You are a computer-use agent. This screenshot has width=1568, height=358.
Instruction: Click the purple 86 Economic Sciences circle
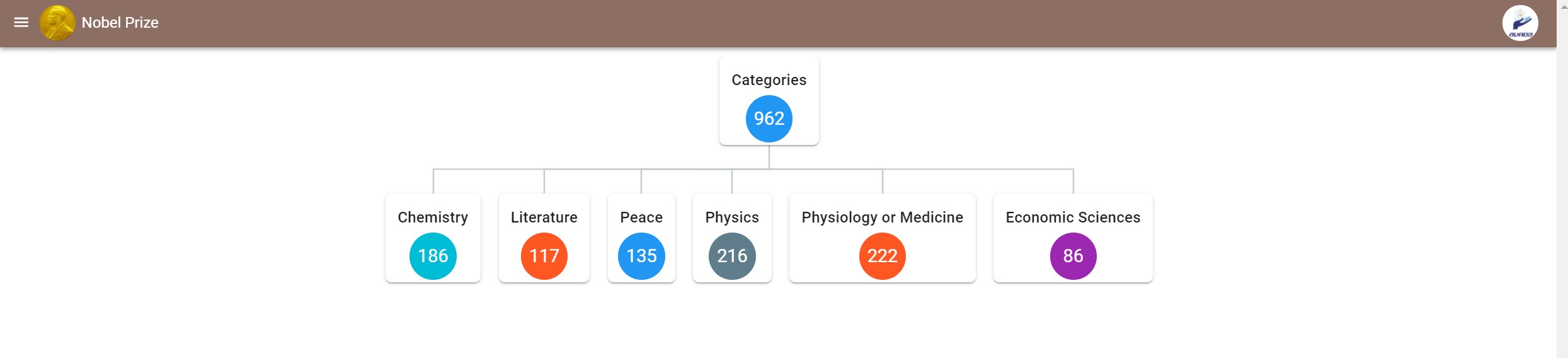1073,256
